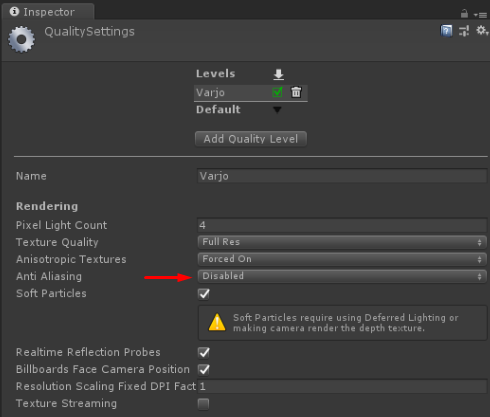Screen dimensions: 490x417
Task: Toggle the Inspector lock icon
Action: tap(464, 14)
